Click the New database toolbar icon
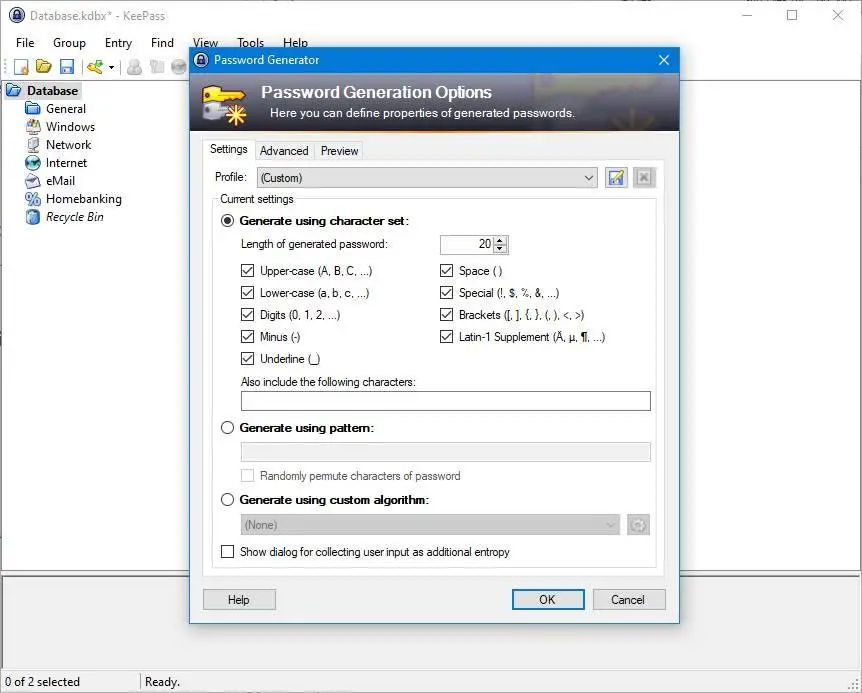 coord(21,67)
